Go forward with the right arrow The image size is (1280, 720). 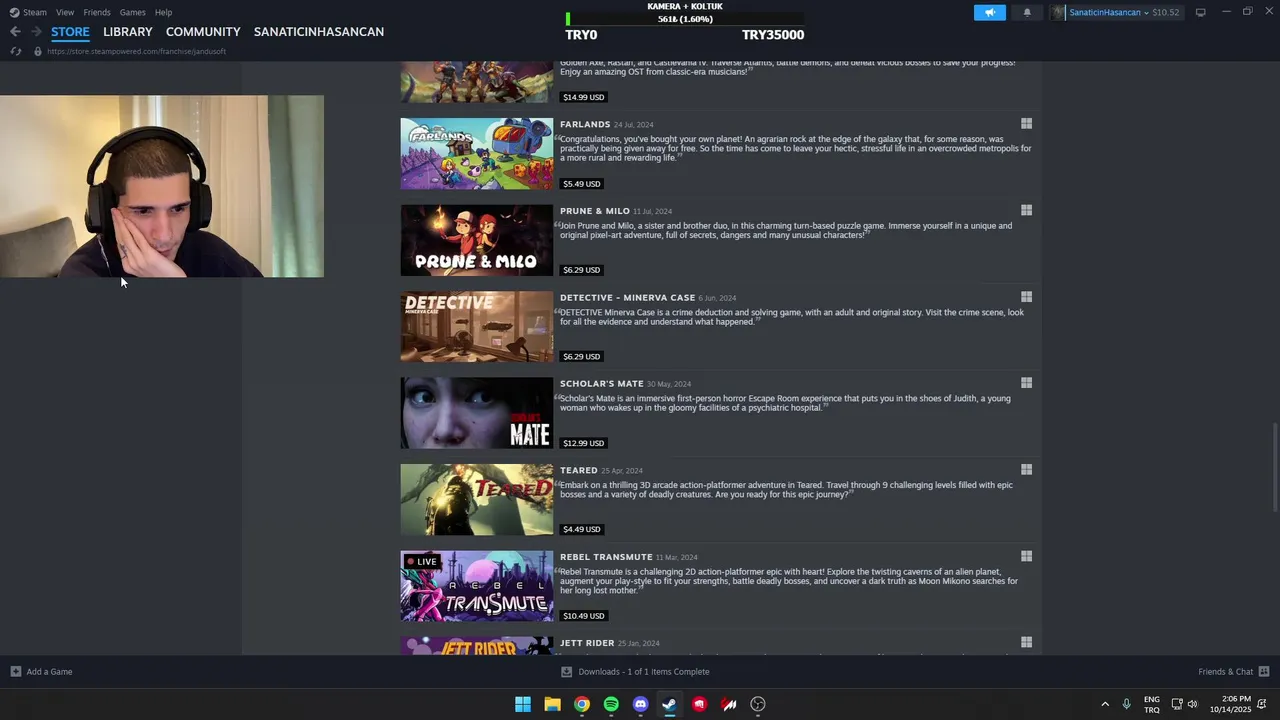36,32
